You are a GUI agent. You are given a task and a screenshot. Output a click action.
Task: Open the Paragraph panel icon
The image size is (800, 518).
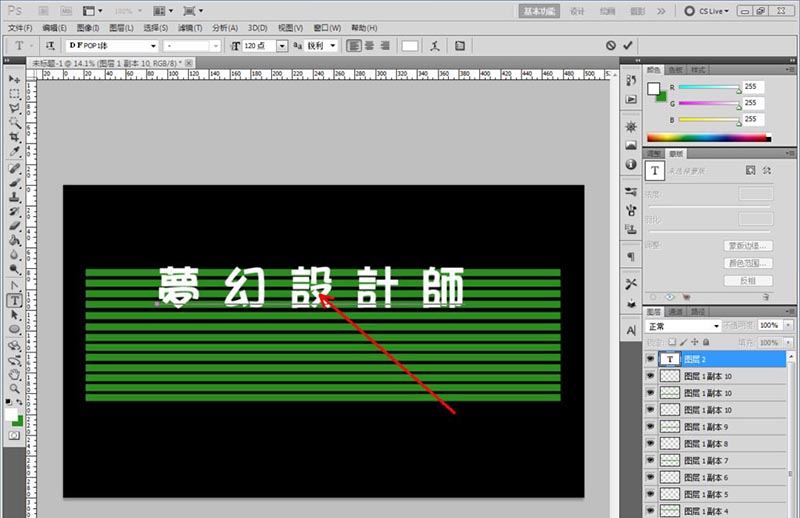click(x=631, y=257)
